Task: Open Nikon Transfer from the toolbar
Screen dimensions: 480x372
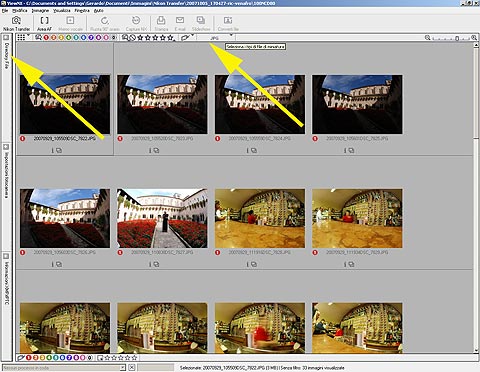Action: 16,24
